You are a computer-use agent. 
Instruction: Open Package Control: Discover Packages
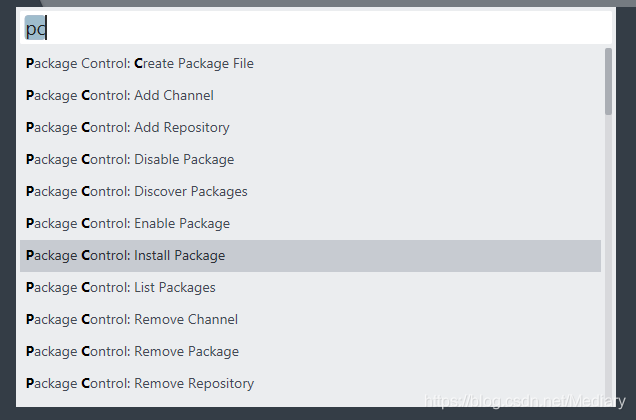click(310, 192)
